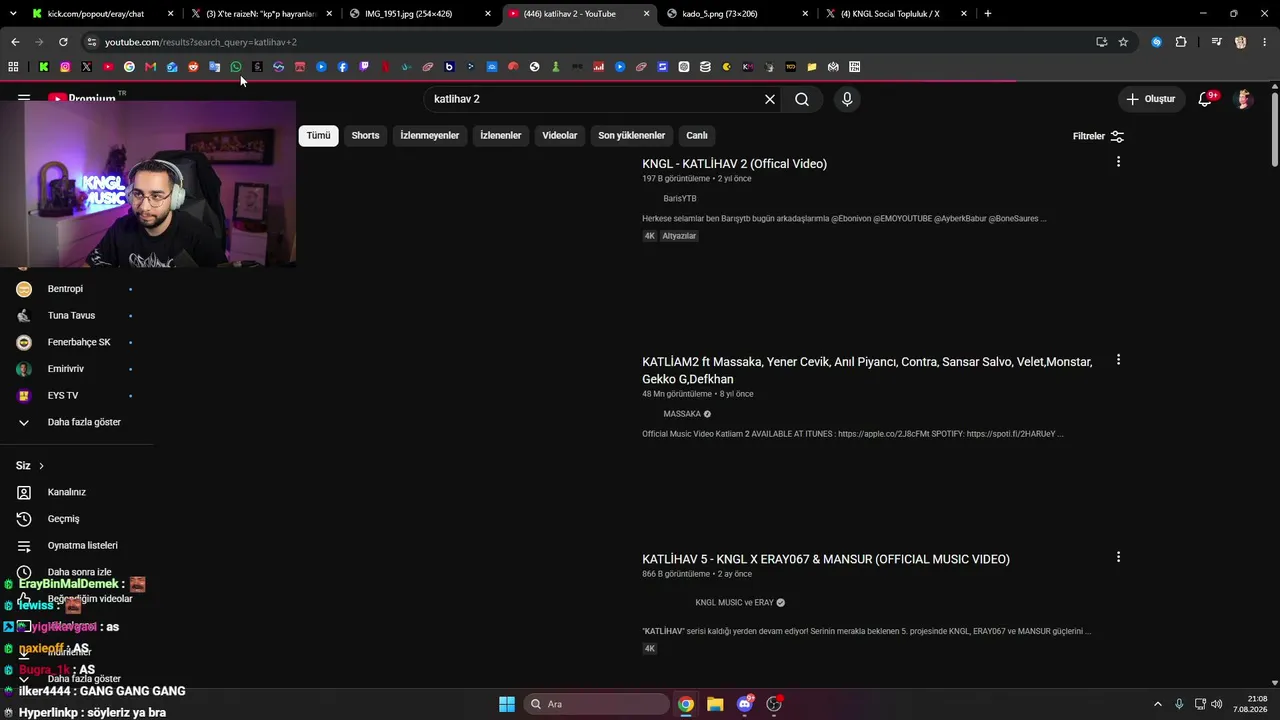This screenshot has width=1280, height=720.
Task: Select the 'Videolar' filter chip
Action: (x=560, y=136)
